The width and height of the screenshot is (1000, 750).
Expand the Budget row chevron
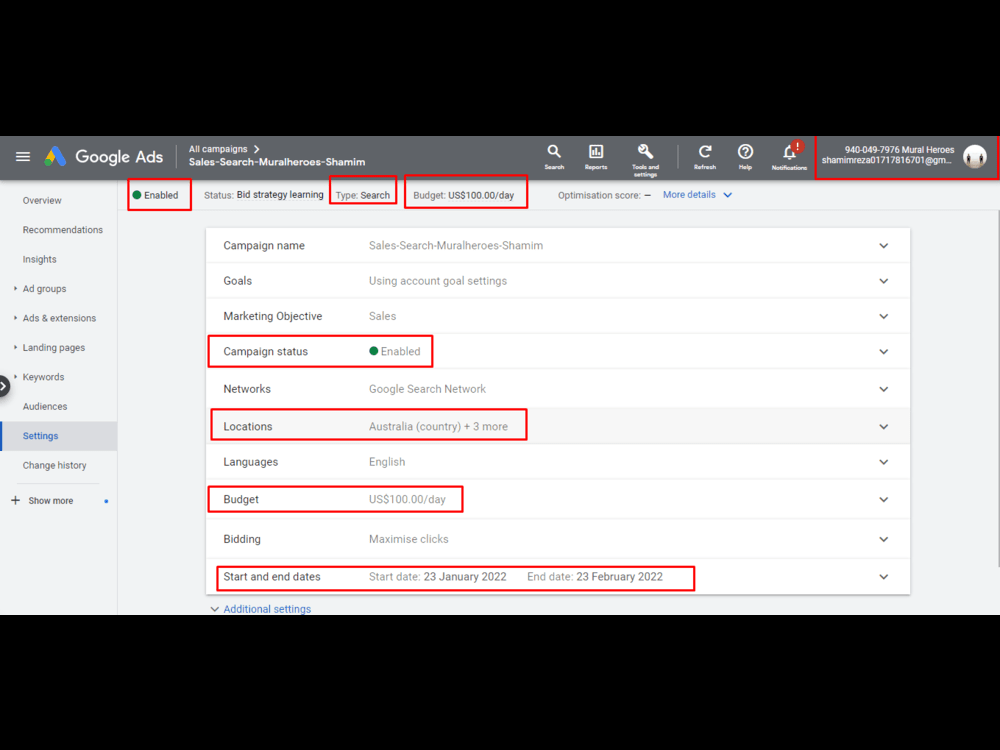[883, 499]
